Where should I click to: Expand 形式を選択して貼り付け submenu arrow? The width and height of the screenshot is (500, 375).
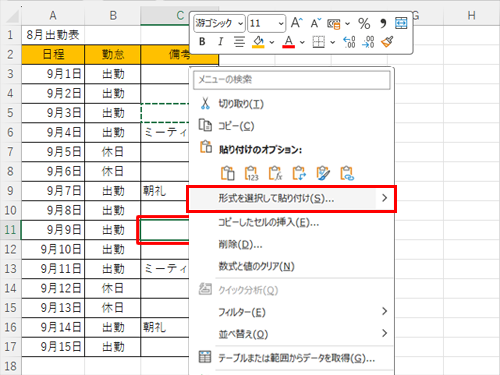click(384, 198)
